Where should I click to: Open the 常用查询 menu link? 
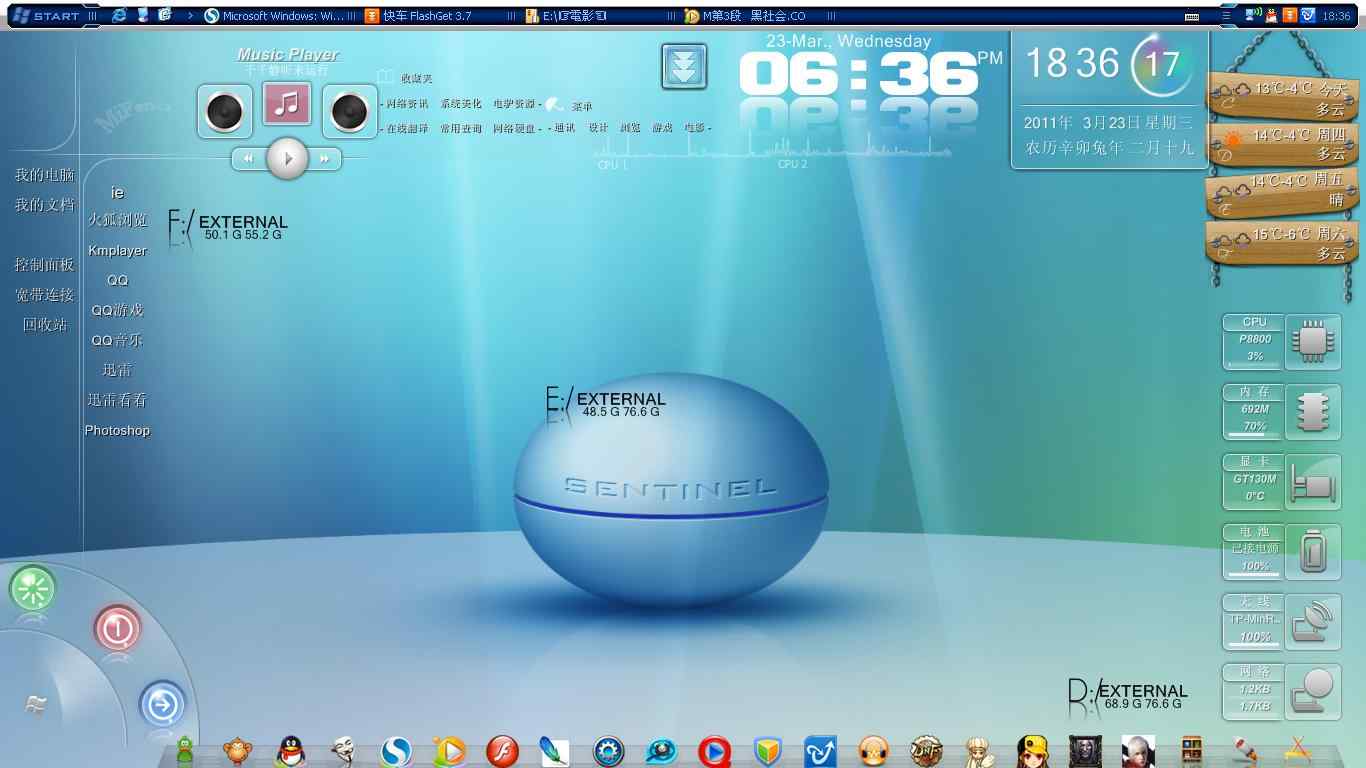(461, 128)
